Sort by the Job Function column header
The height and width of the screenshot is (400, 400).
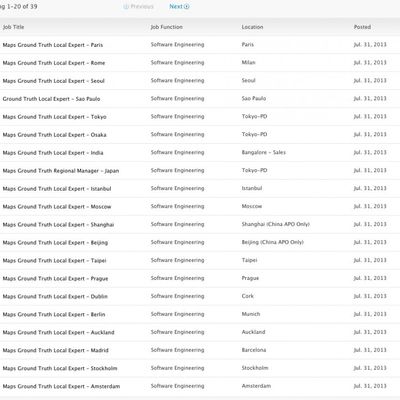167,27
